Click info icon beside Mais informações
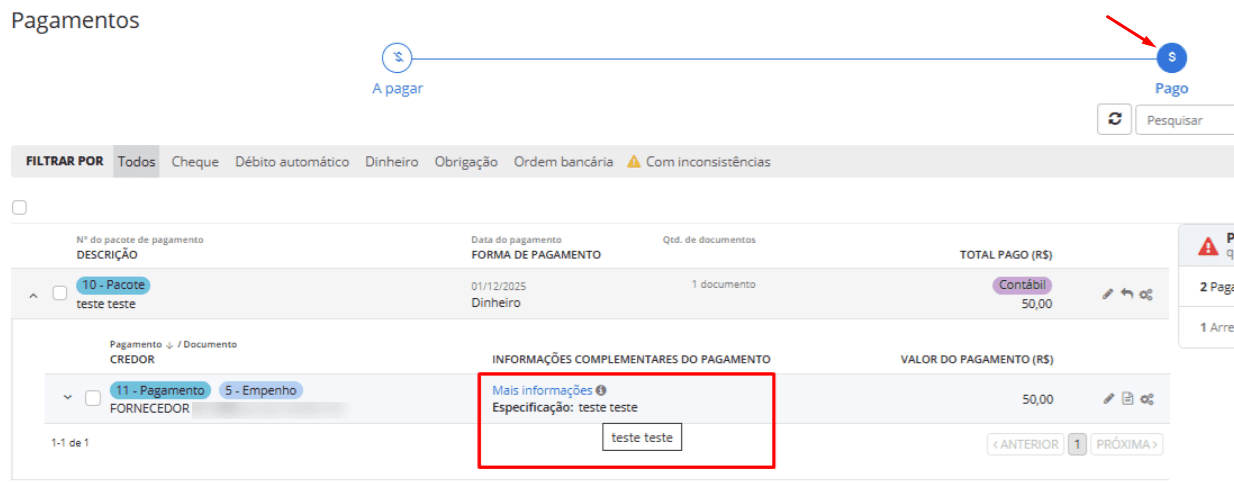Viewport: 1234px width, 483px height. point(601,390)
